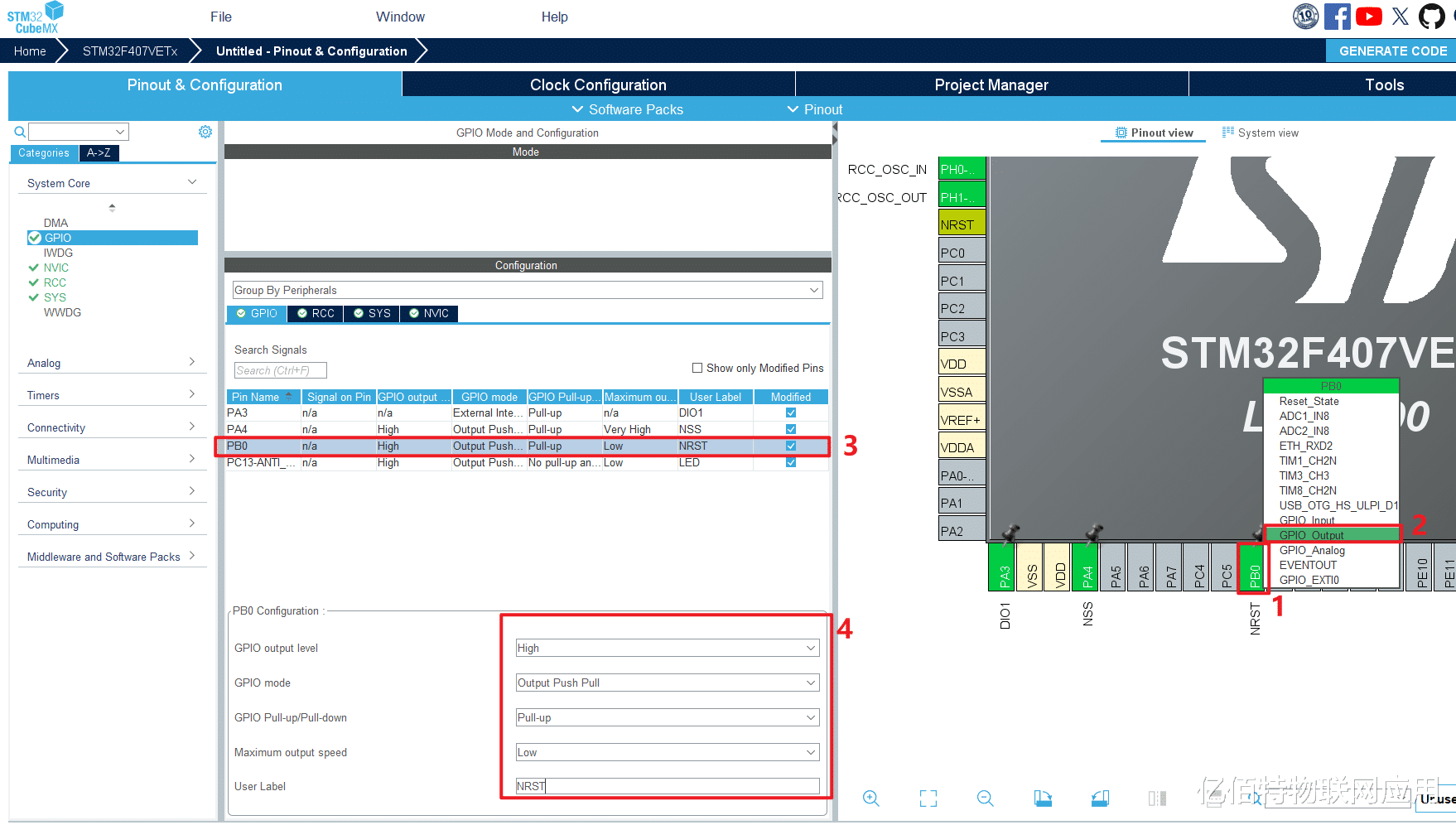Switch to the Project Manager tab

[991, 84]
